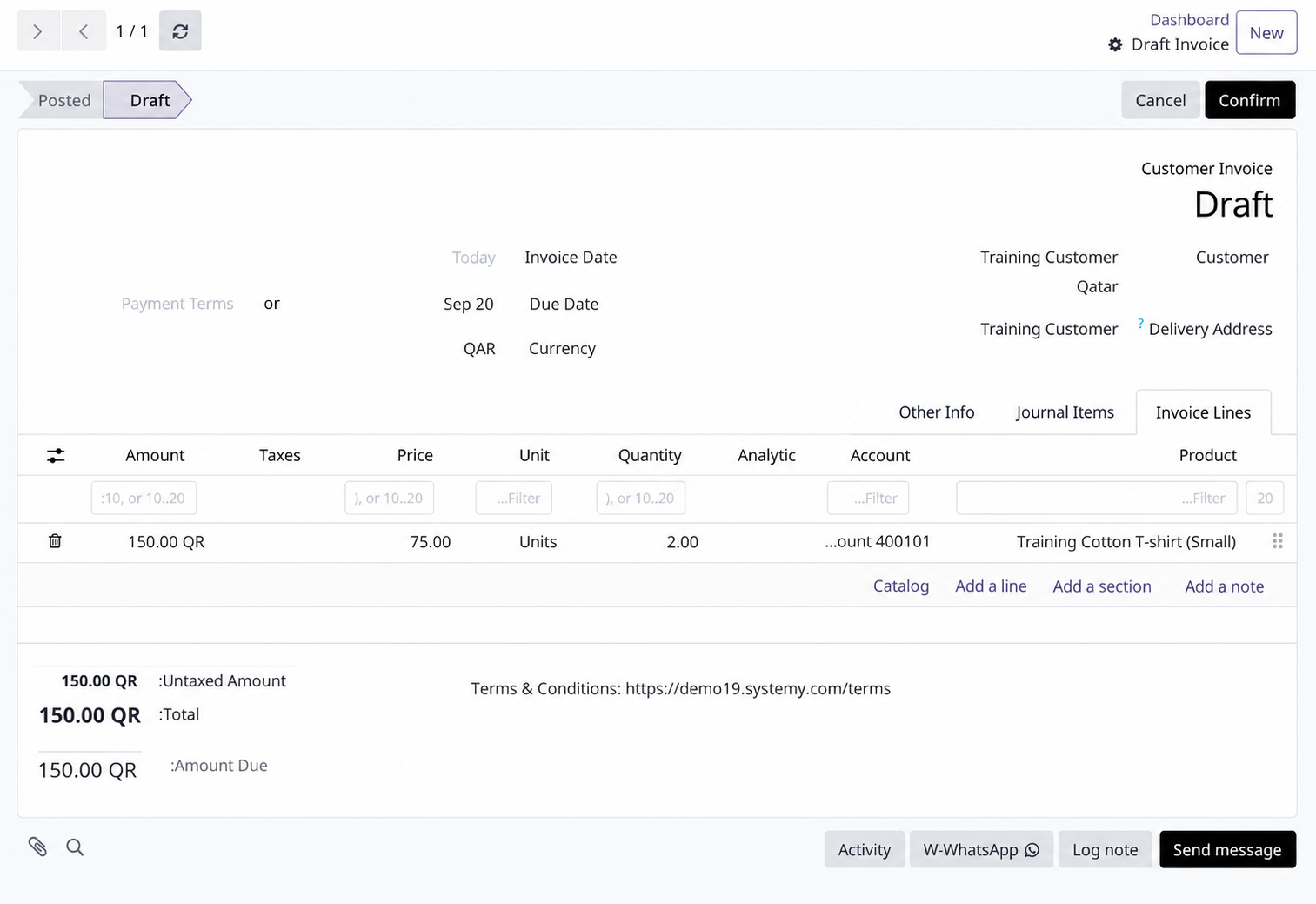Open the Log note composer
The width and height of the screenshot is (1316, 904).
[1105, 849]
